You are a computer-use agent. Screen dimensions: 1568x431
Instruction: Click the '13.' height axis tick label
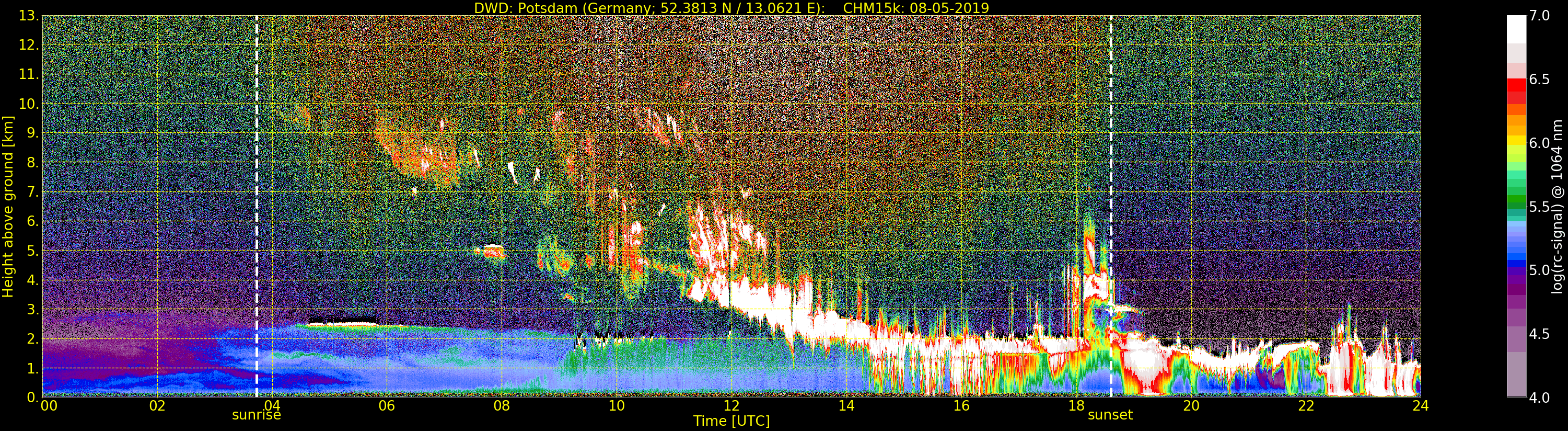pos(29,16)
